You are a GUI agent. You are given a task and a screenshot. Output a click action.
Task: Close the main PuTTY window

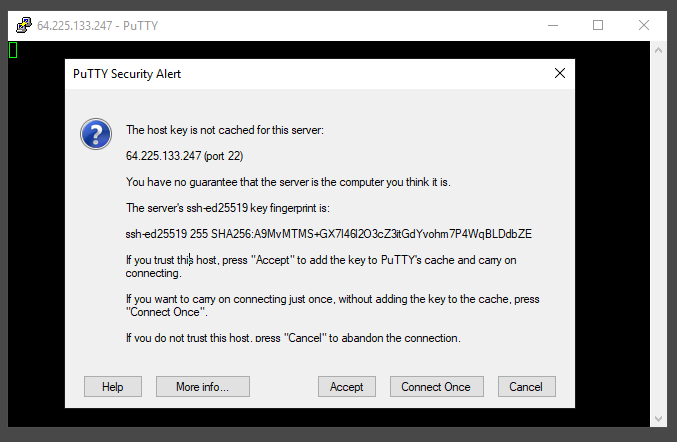[644, 25]
